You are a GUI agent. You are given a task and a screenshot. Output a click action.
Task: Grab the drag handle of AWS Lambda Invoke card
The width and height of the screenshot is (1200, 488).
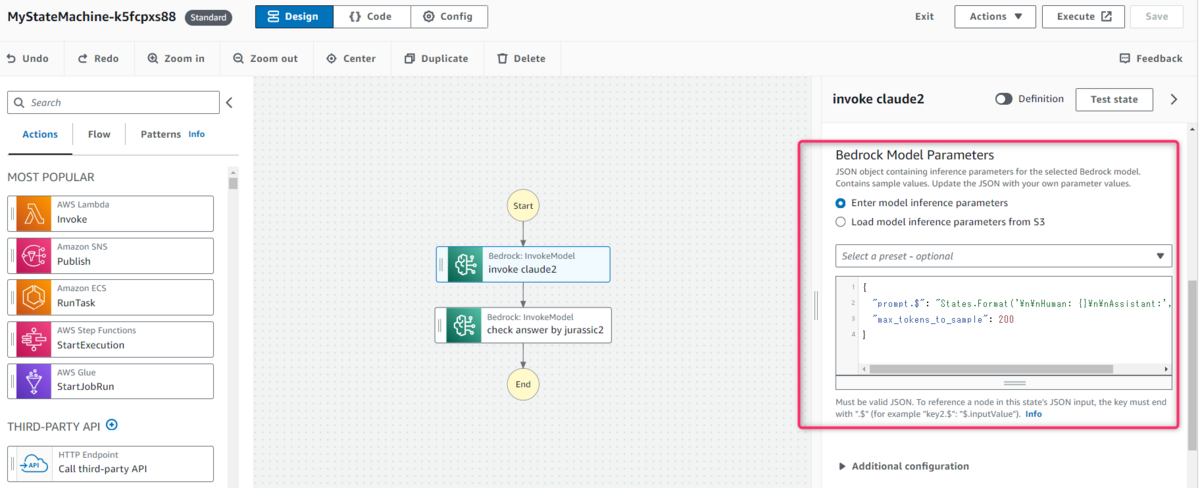[13, 213]
